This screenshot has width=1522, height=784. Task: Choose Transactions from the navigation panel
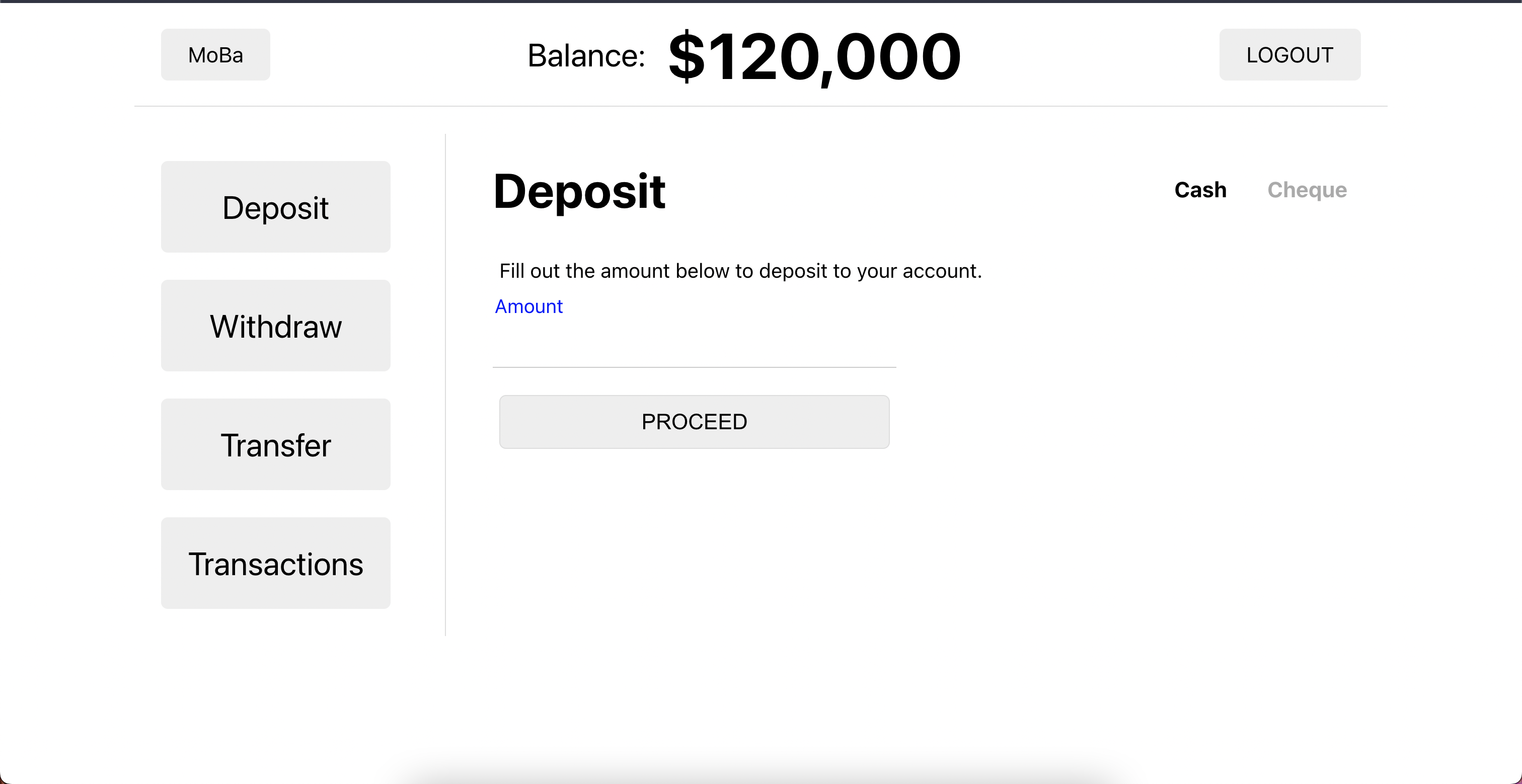click(275, 564)
